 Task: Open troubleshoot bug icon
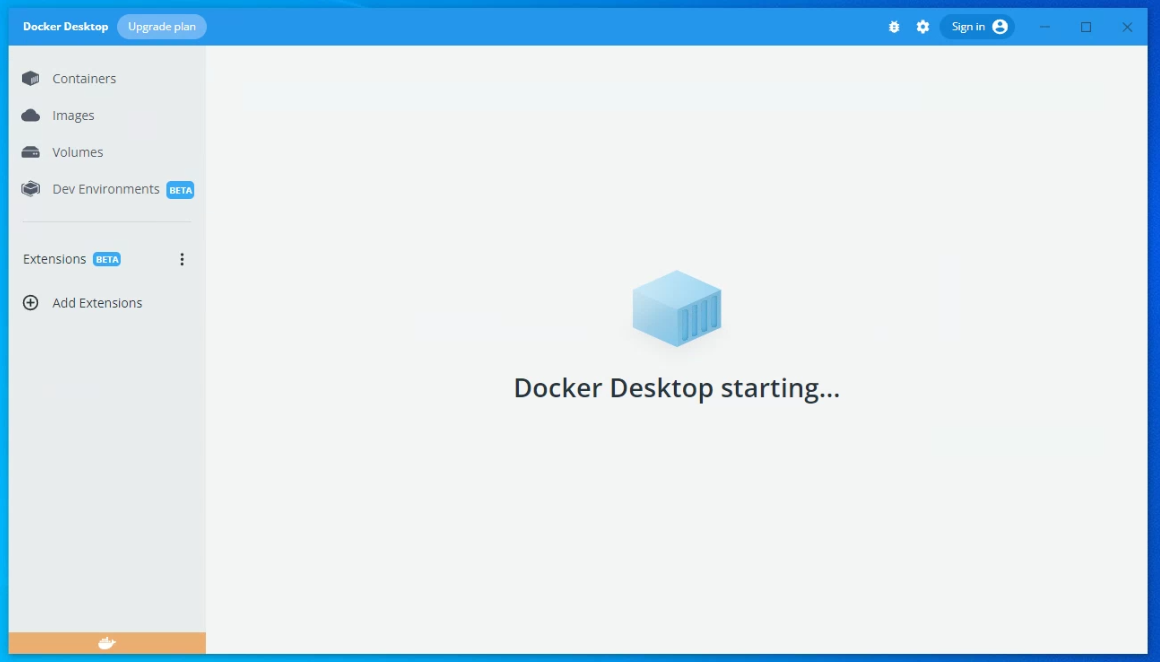pyautogui.click(x=894, y=27)
